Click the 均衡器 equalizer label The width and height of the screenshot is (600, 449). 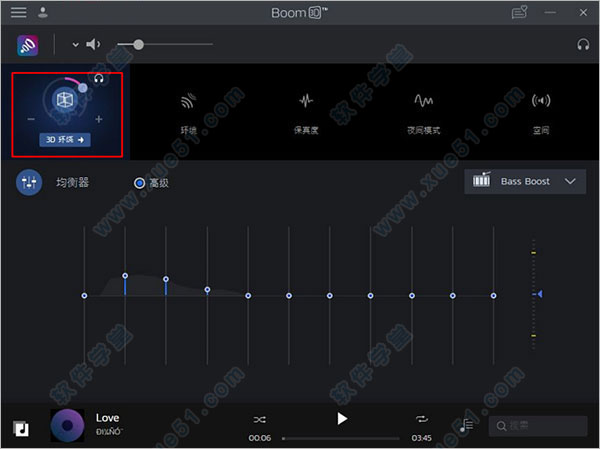pyautogui.click(x=72, y=182)
